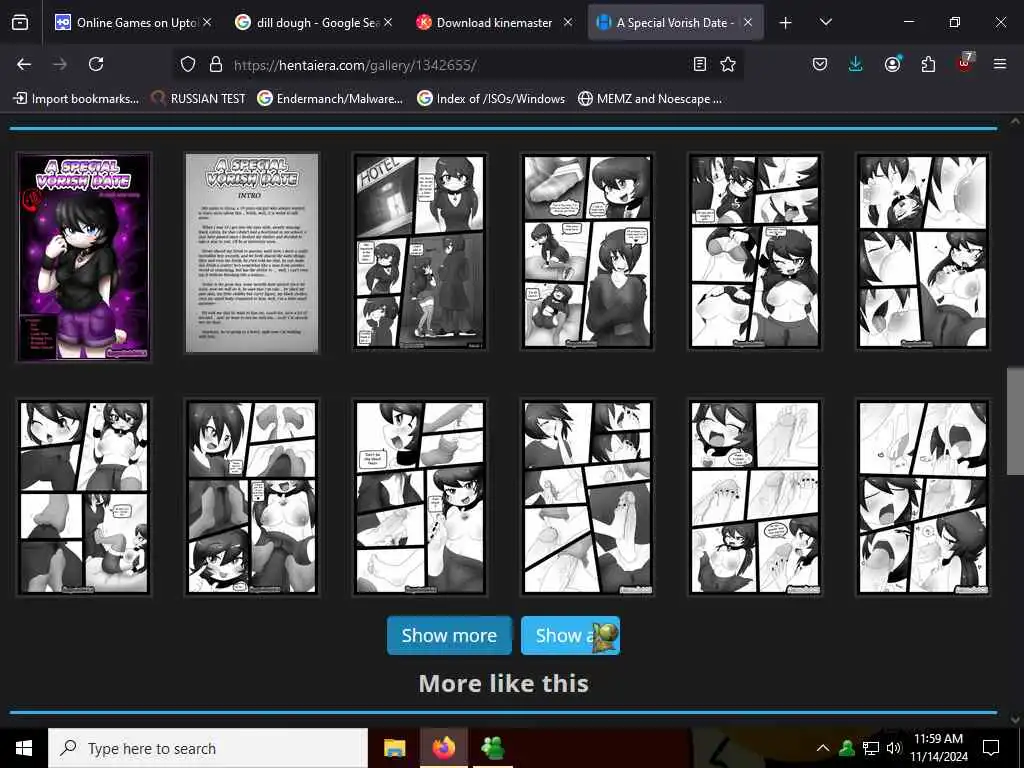Open the Firefox application hamburger menu

999,64
